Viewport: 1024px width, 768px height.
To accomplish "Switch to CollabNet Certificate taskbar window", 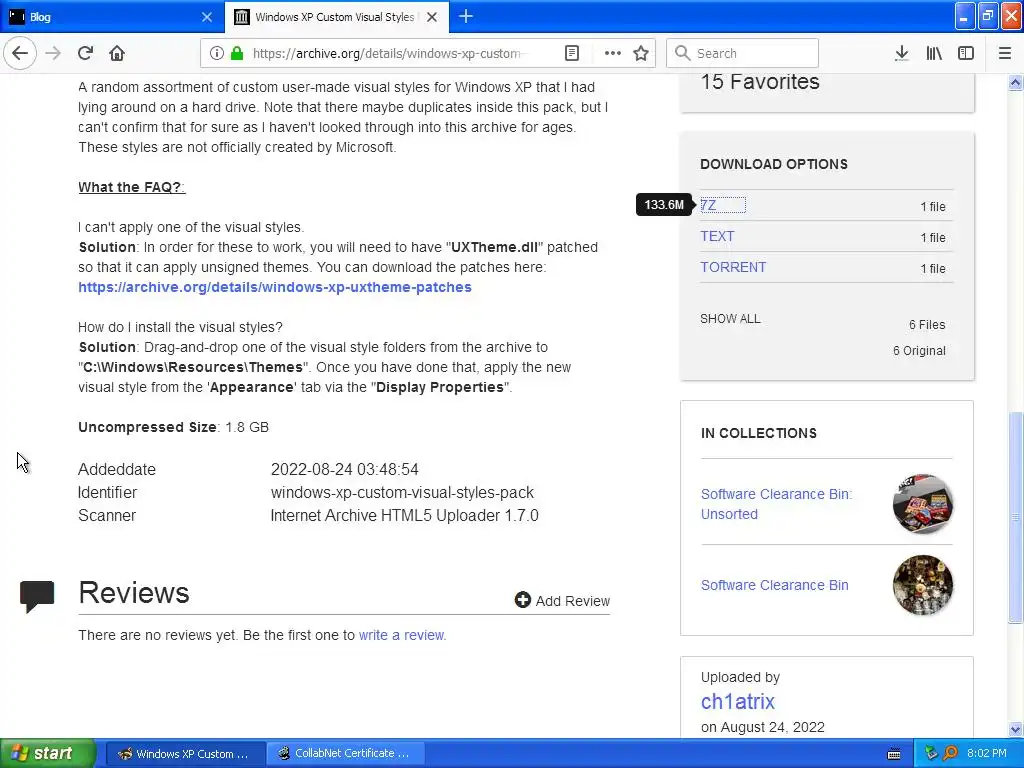I will click(346, 754).
